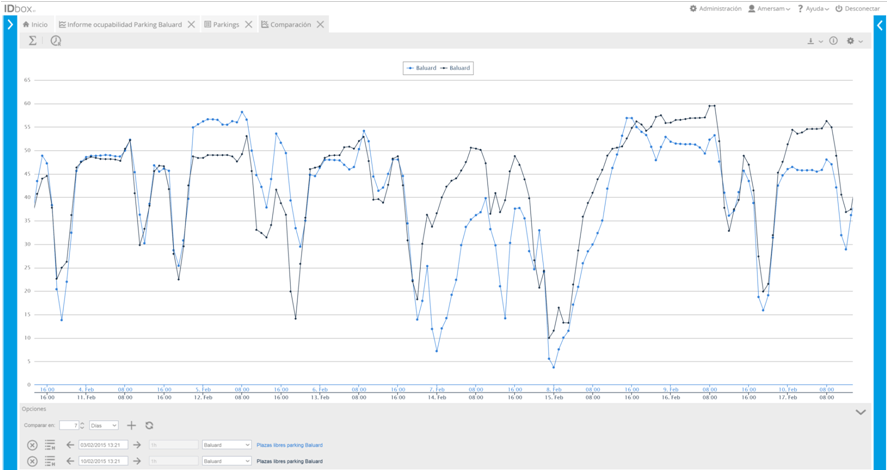This screenshot has width=888, height=471.
Task: Open the Días unit dropdown
Action: (x=103, y=426)
